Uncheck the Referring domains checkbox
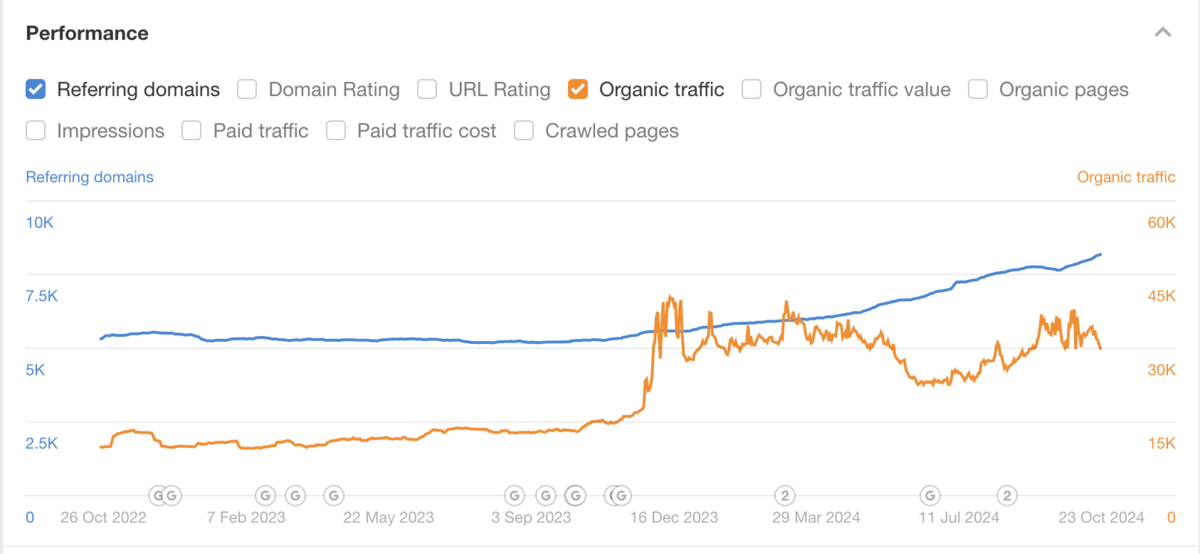 36,90
